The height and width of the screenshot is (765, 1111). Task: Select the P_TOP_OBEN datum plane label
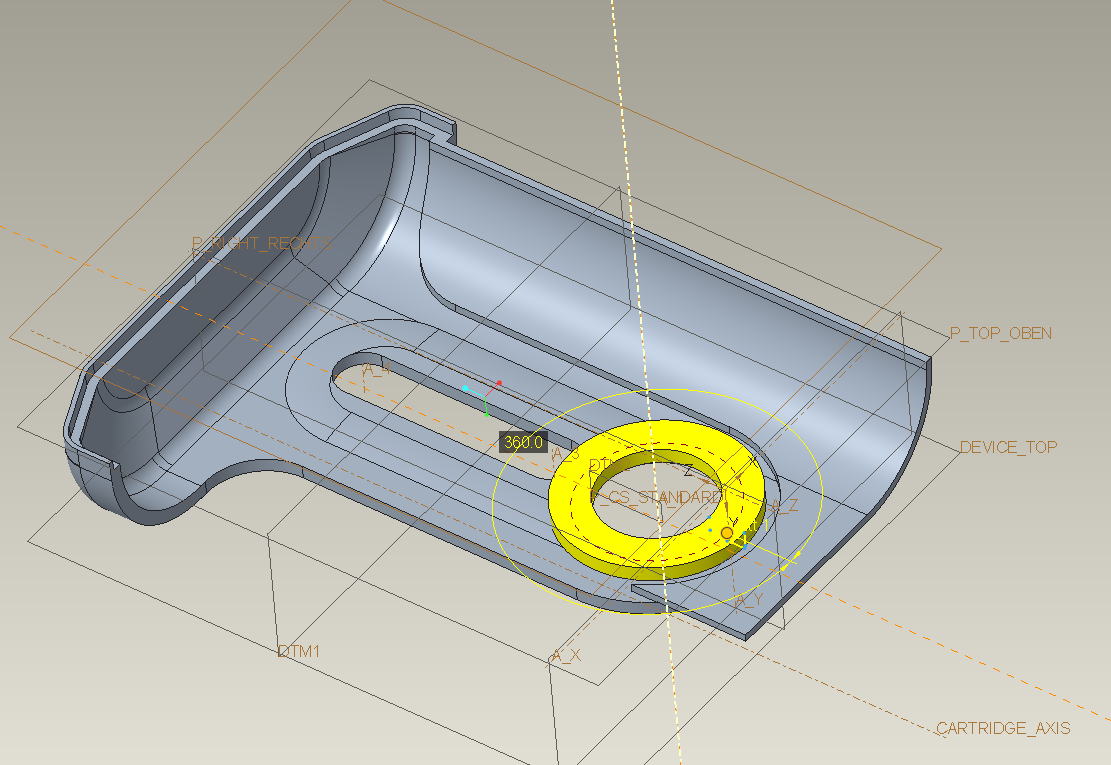click(1000, 334)
